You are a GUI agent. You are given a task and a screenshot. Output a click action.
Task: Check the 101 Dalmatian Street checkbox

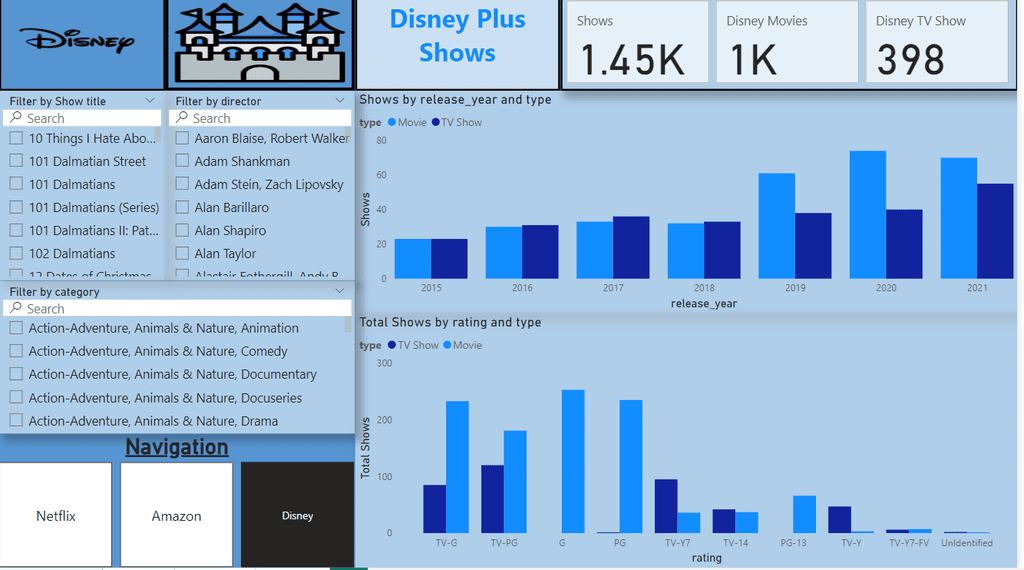pos(16,161)
